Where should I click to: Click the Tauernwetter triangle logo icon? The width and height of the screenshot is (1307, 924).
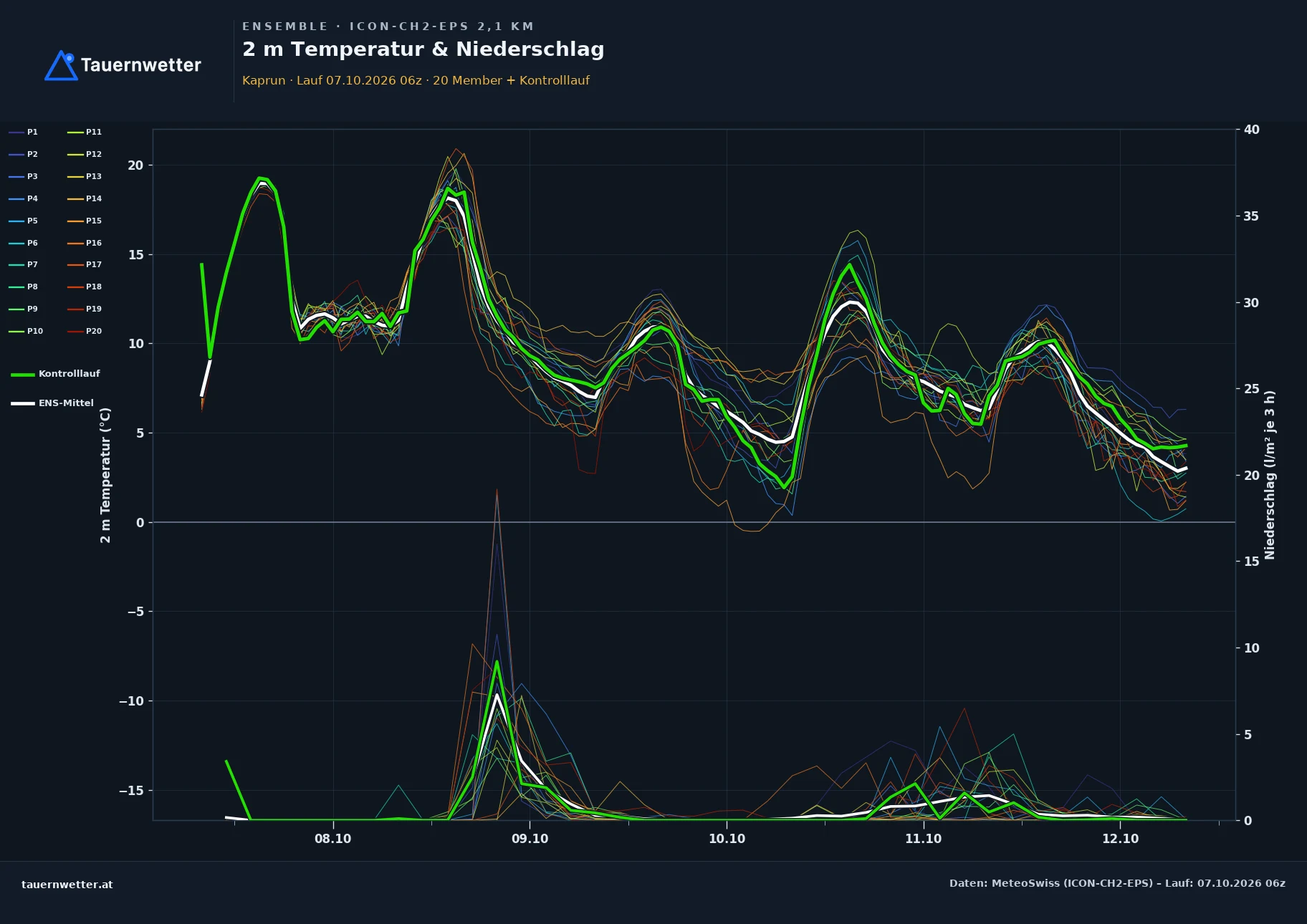click(61, 66)
